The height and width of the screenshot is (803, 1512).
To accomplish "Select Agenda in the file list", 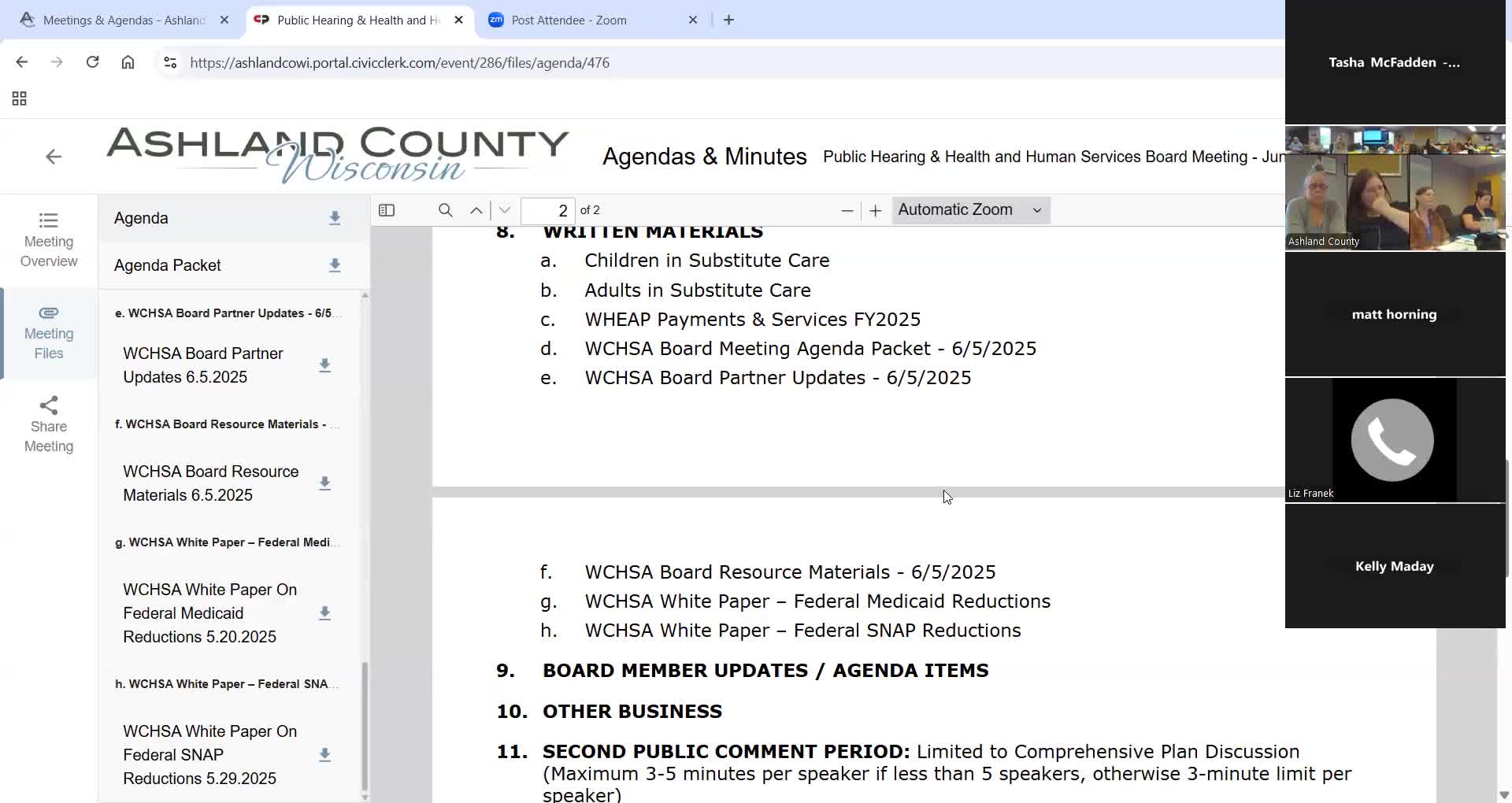I will pos(141,218).
